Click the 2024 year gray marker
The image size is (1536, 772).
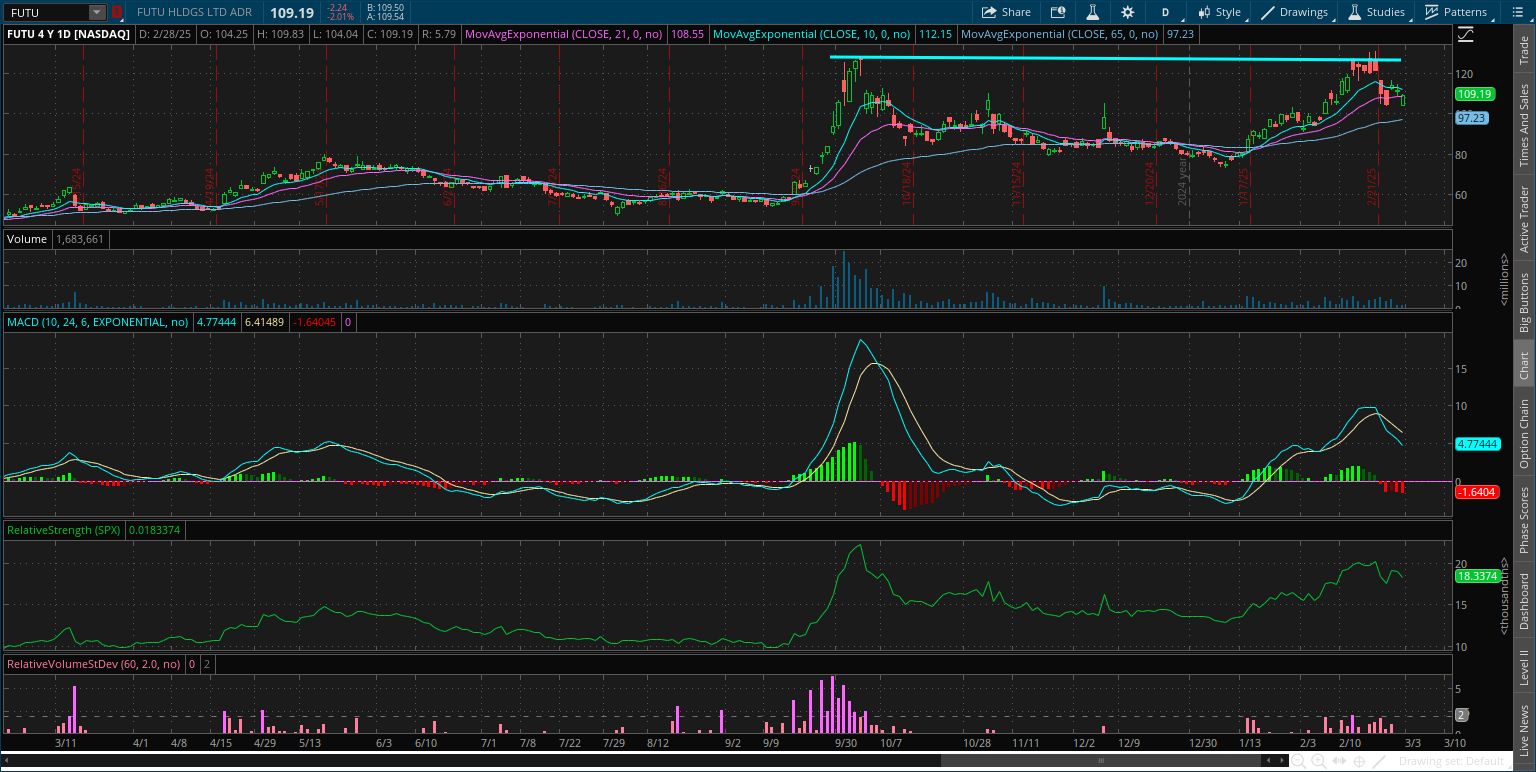pos(1182,181)
